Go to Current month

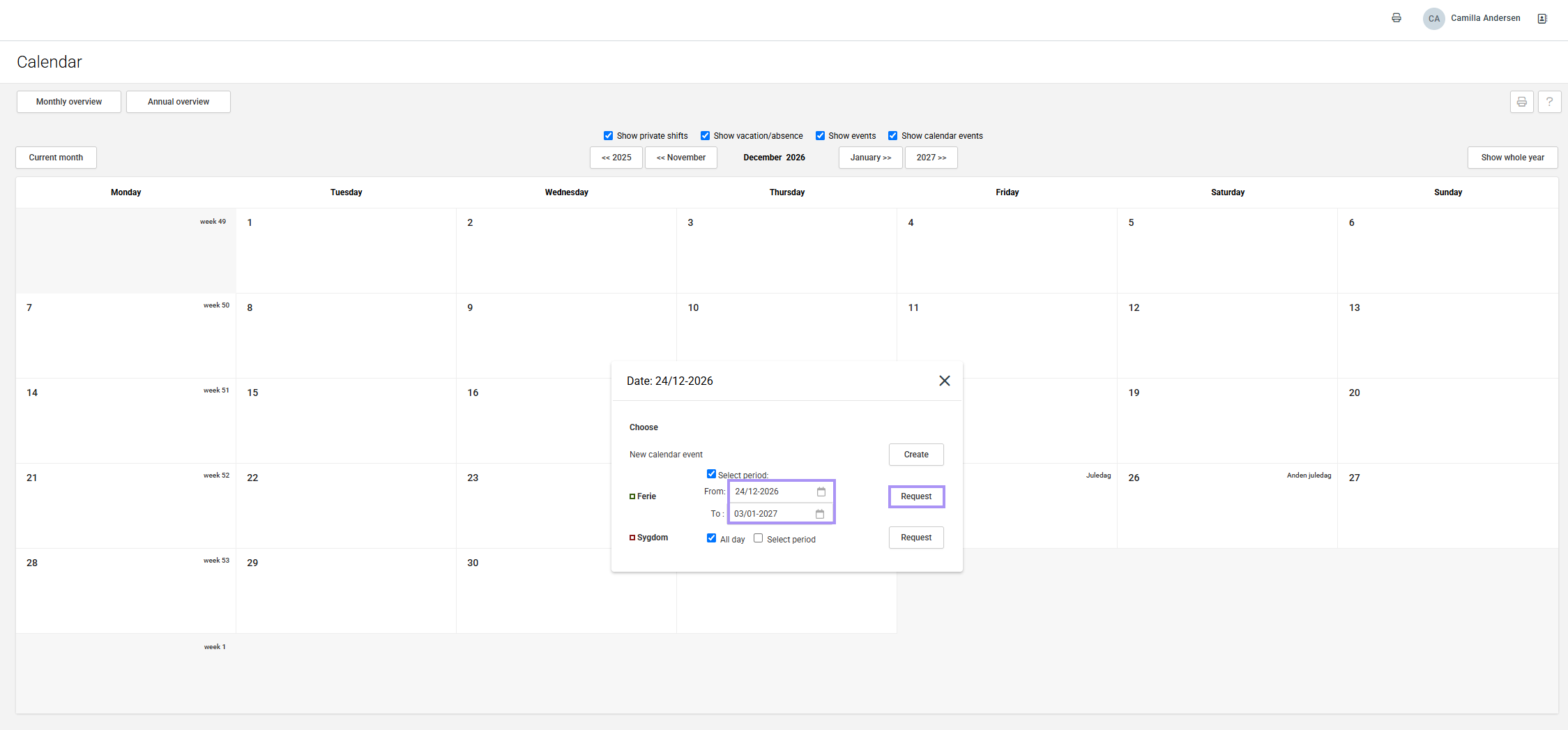(x=56, y=158)
